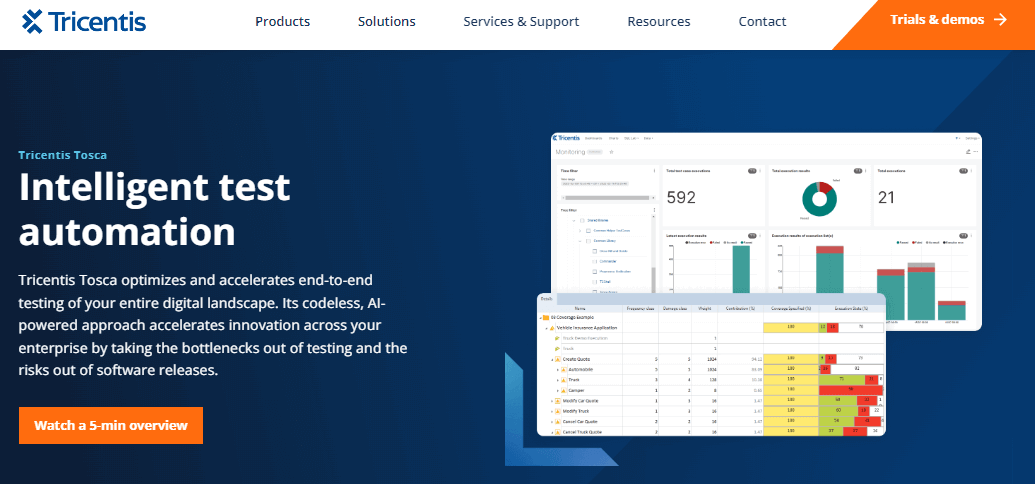Click the Modify Truck requirement icon

coord(557,411)
